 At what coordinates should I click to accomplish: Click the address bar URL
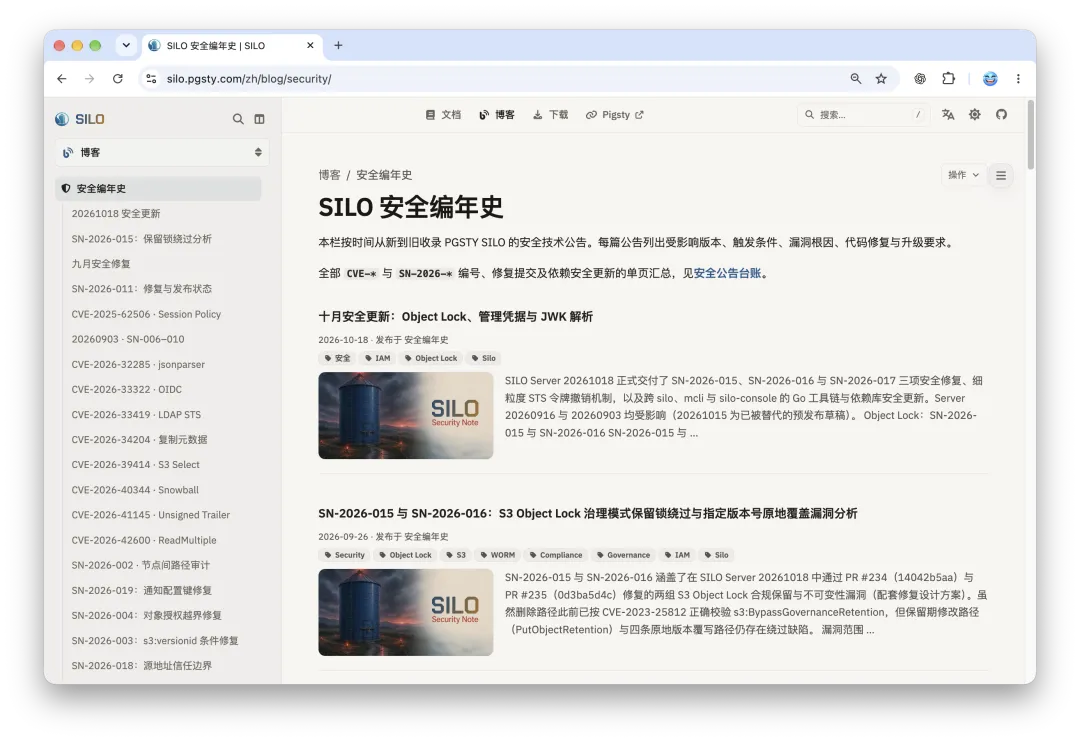click(x=249, y=79)
